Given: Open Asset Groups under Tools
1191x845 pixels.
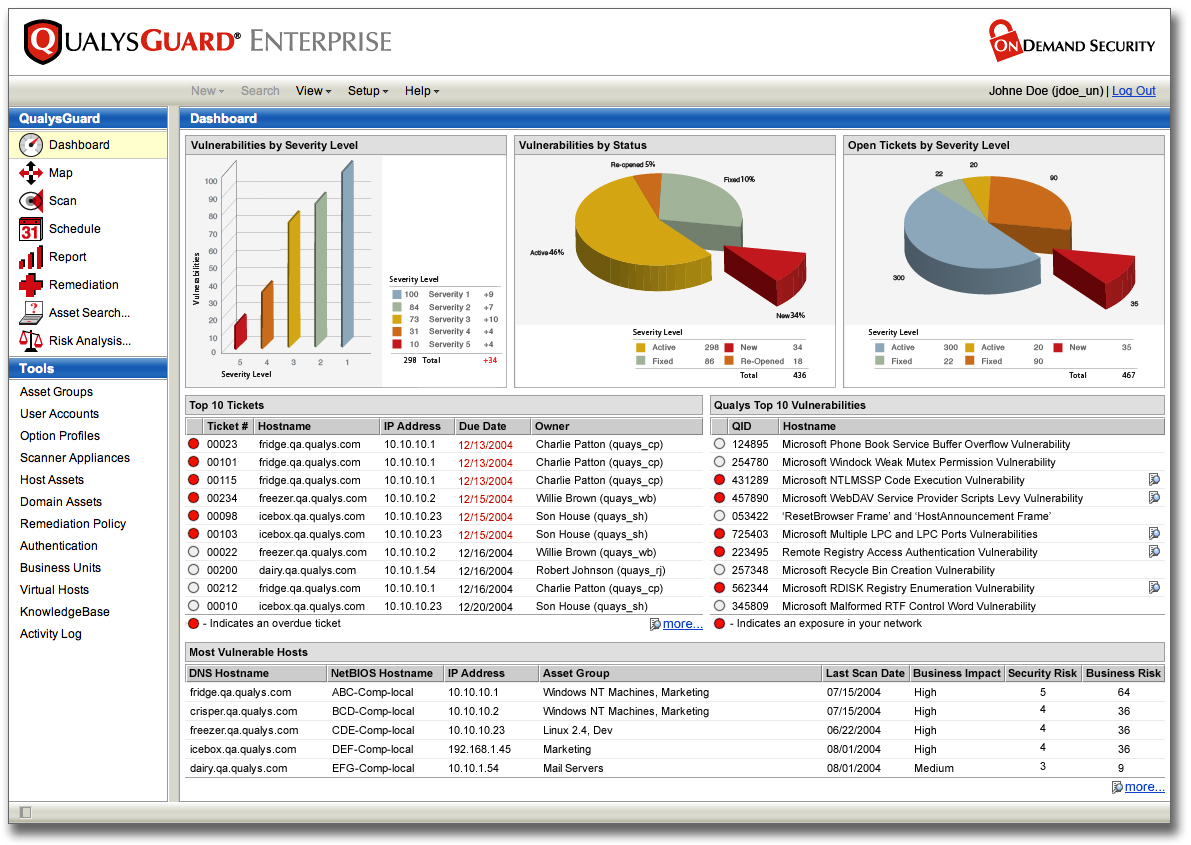Looking at the screenshot, I should [56, 392].
